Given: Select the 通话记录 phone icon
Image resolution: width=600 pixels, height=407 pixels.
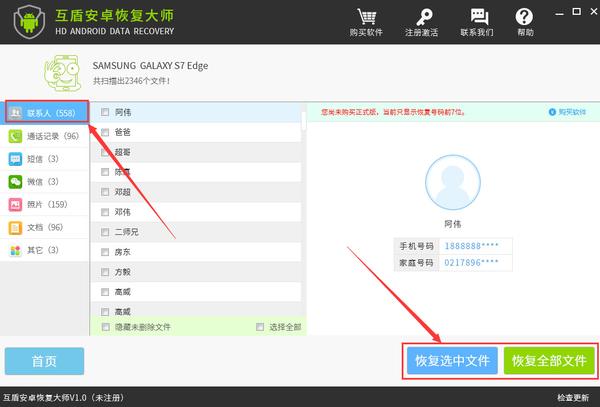Looking at the screenshot, I should click(15, 136).
